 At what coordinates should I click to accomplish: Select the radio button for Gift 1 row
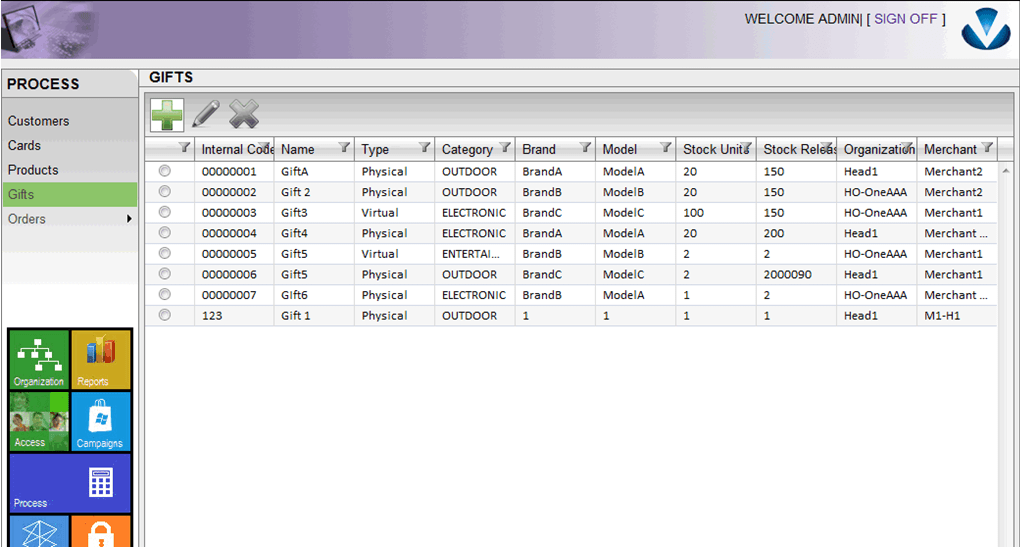click(x=165, y=315)
